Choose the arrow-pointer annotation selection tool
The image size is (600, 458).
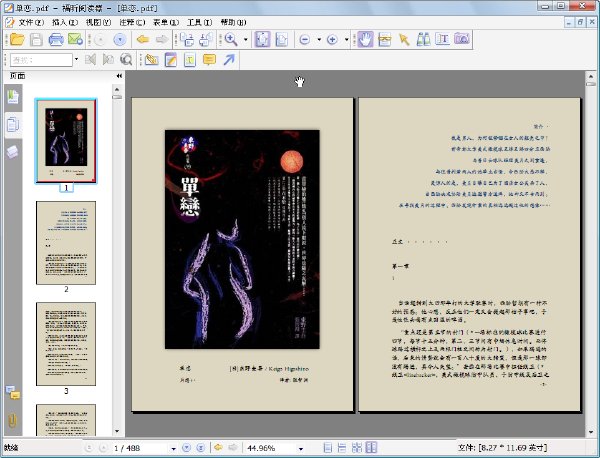click(x=404, y=39)
